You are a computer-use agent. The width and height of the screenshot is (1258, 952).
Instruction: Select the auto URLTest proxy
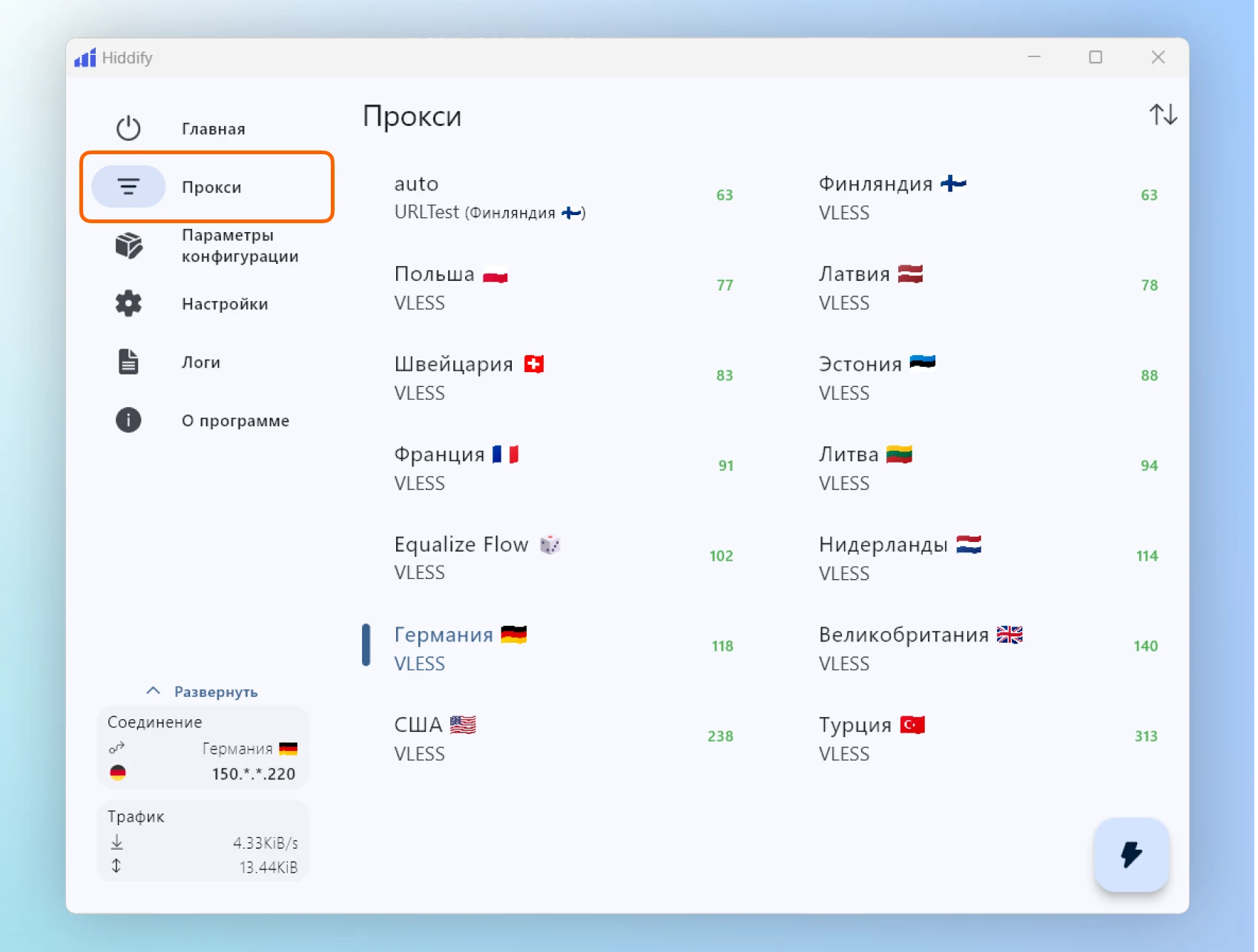coord(549,197)
